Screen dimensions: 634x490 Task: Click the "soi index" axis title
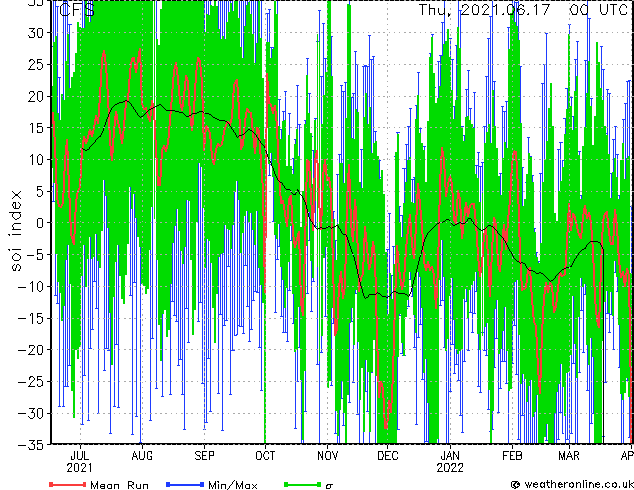15,231
